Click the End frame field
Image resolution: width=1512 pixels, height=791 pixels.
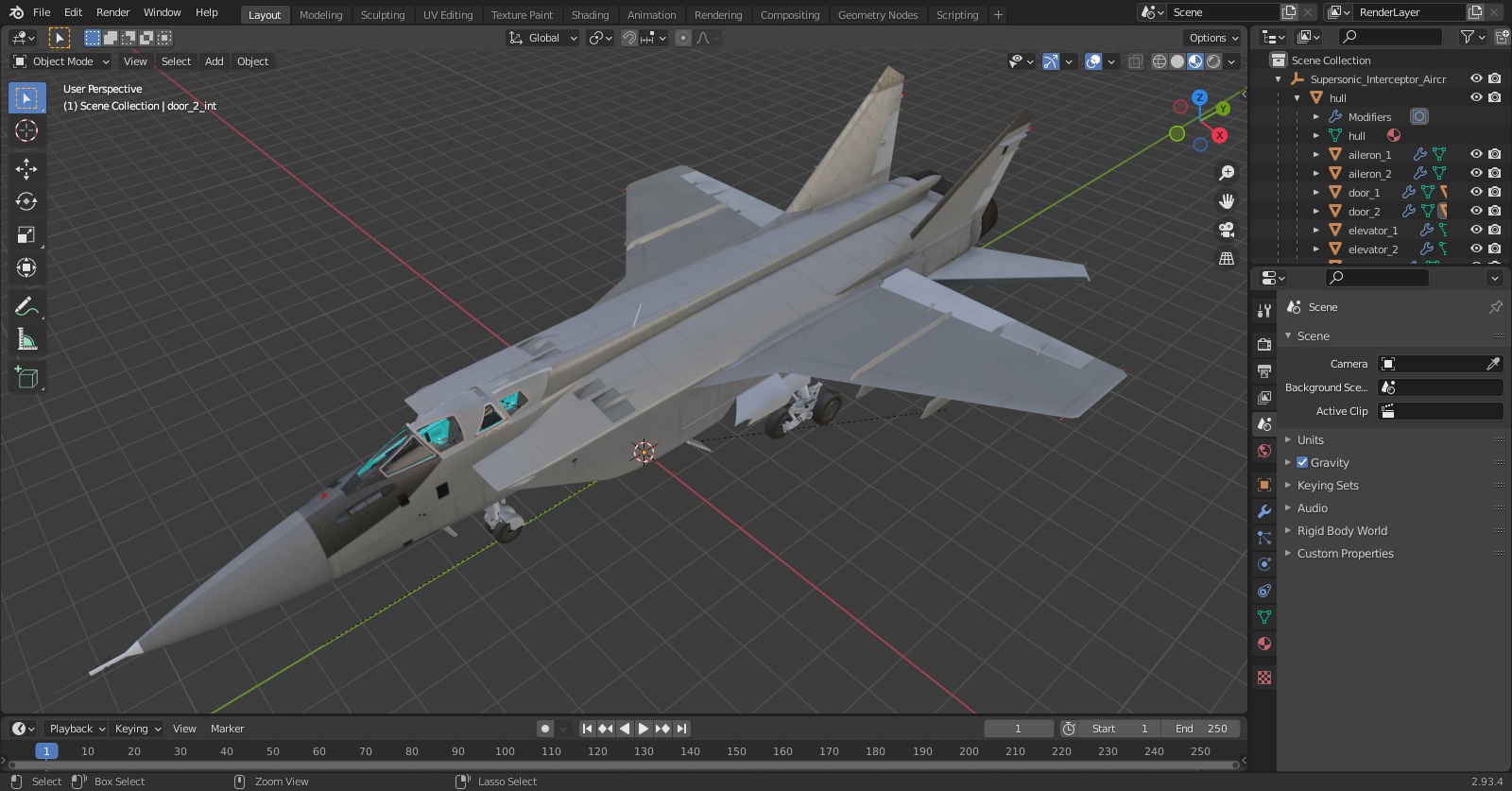click(x=1201, y=729)
